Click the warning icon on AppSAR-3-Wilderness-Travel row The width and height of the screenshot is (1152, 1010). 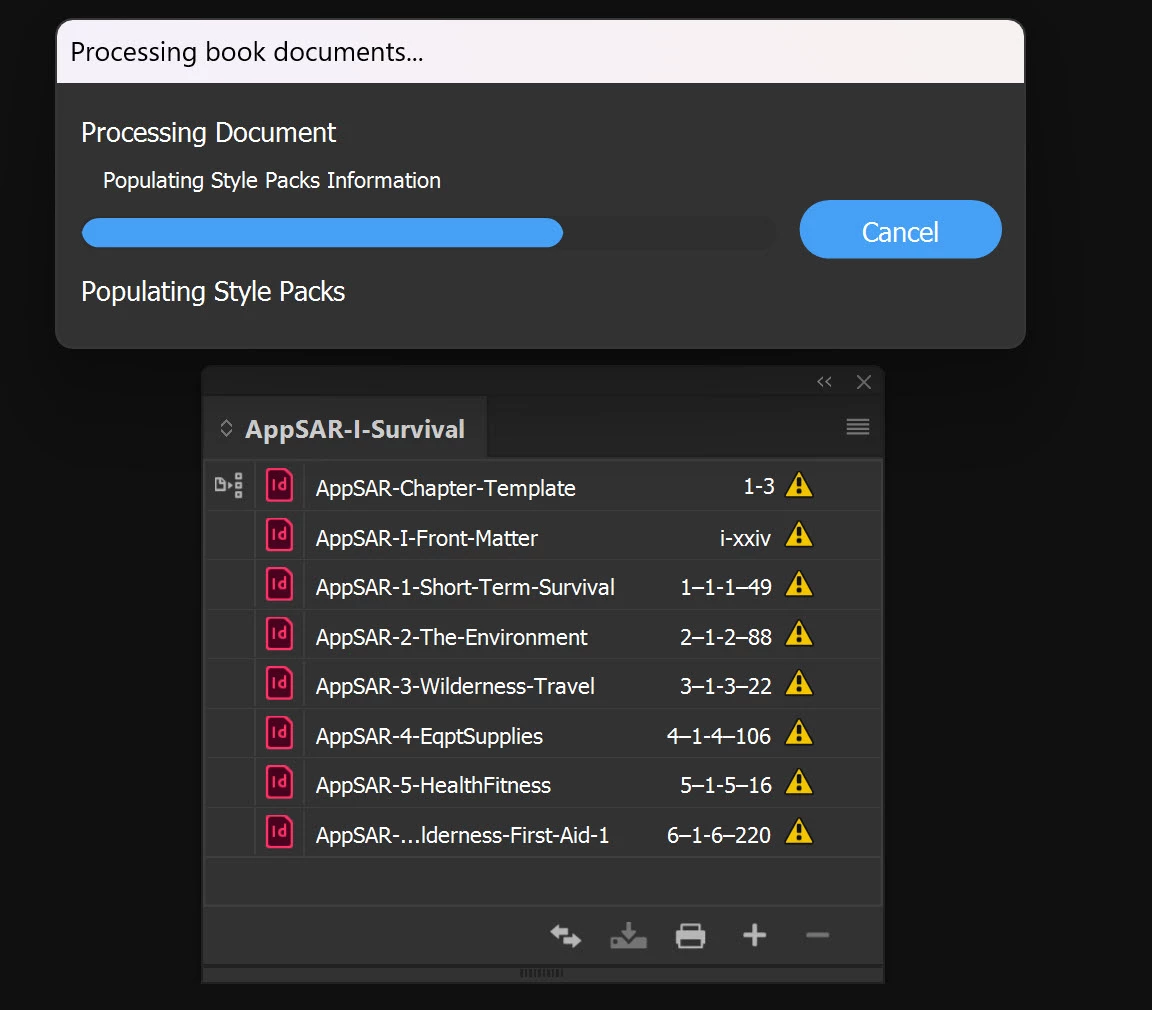[799, 683]
